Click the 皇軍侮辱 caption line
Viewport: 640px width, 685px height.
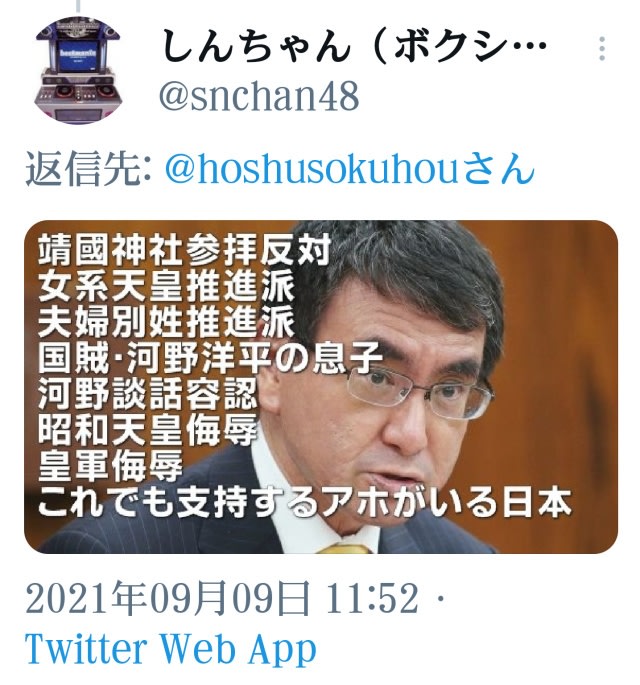tap(110, 466)
